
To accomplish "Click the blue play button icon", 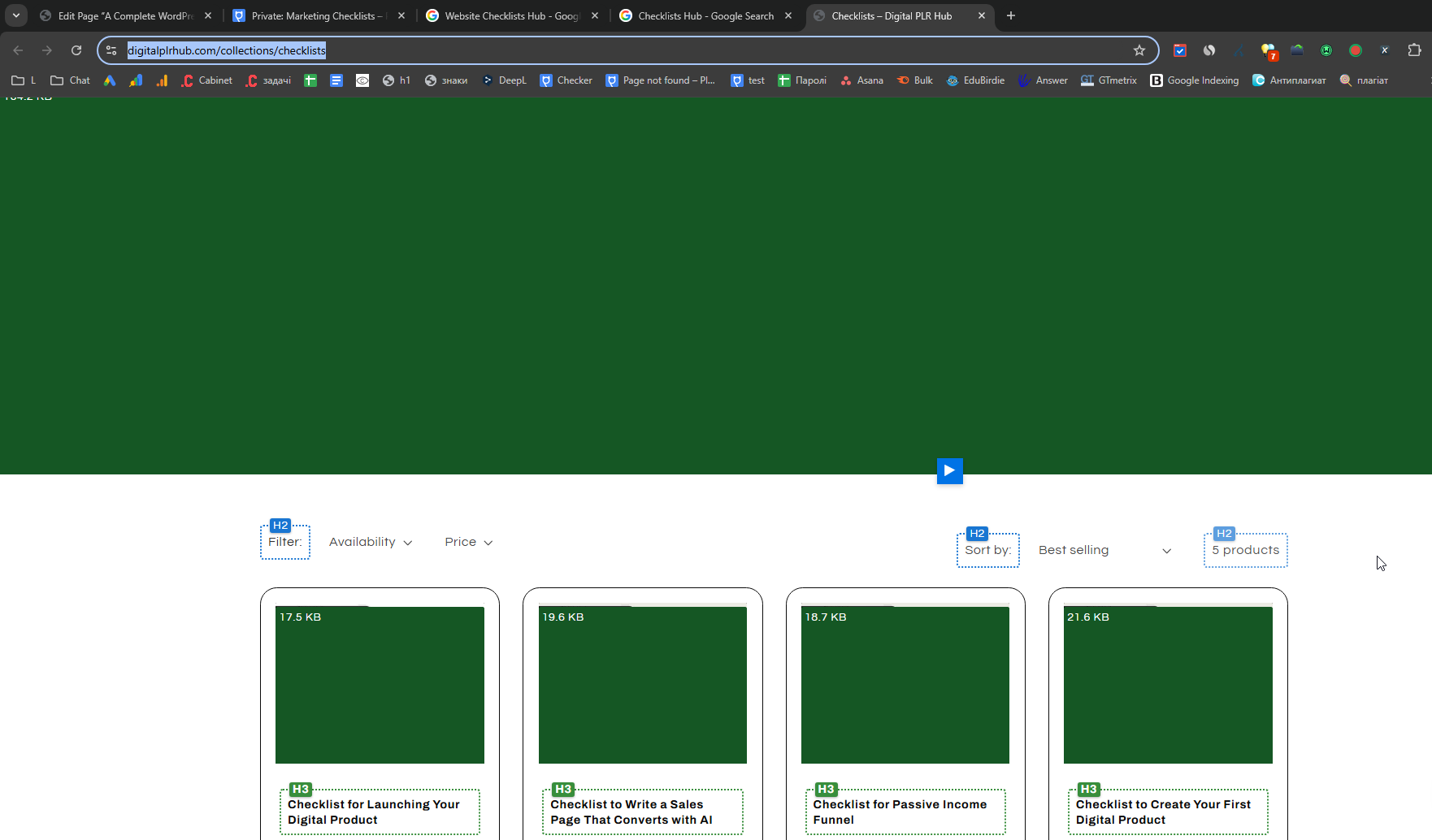I will pyautogui.click(x=949, y=470).
